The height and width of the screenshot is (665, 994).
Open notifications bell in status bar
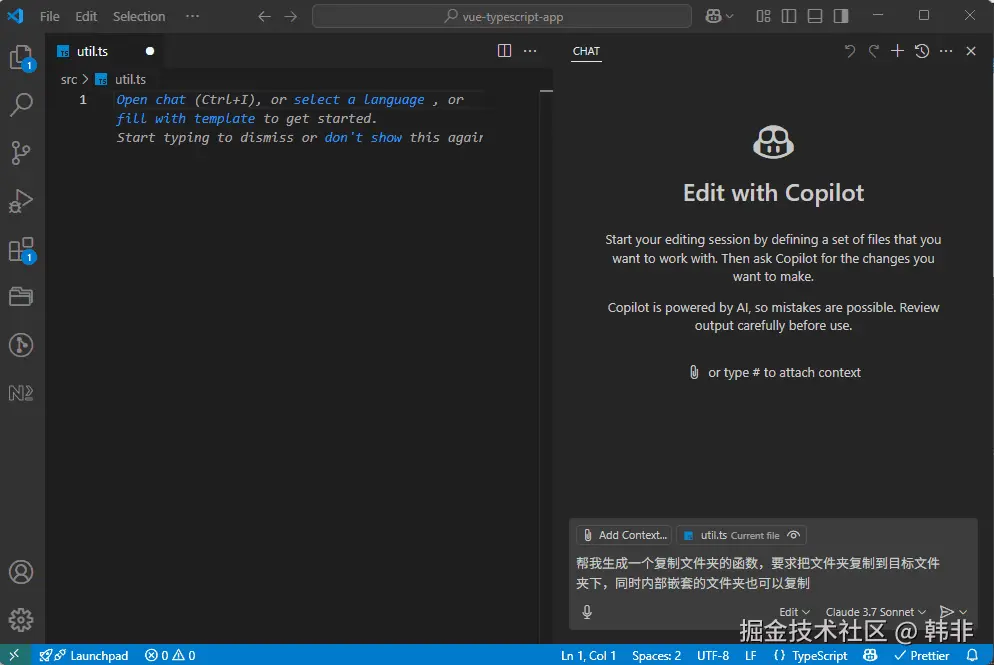[972, 655]
